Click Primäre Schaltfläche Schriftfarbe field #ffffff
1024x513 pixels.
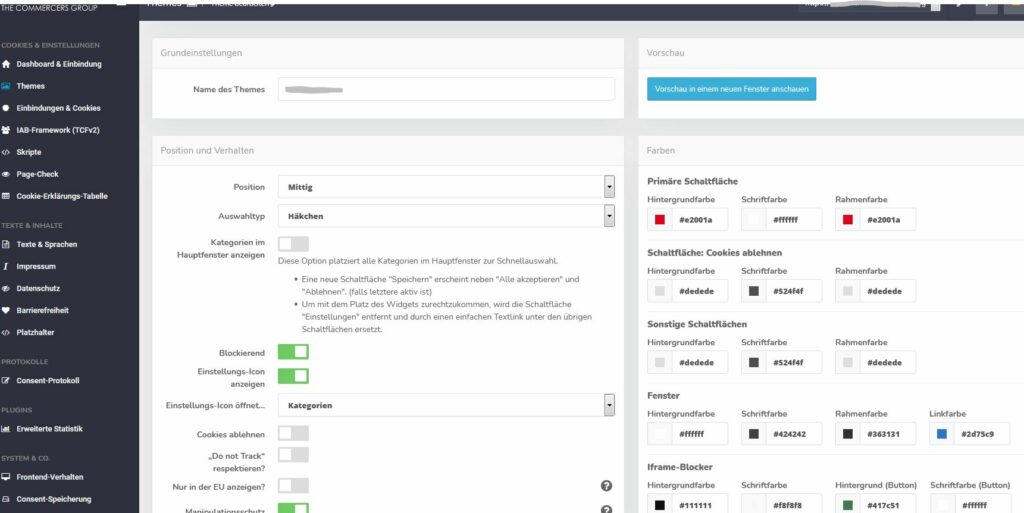pos(782,220)
